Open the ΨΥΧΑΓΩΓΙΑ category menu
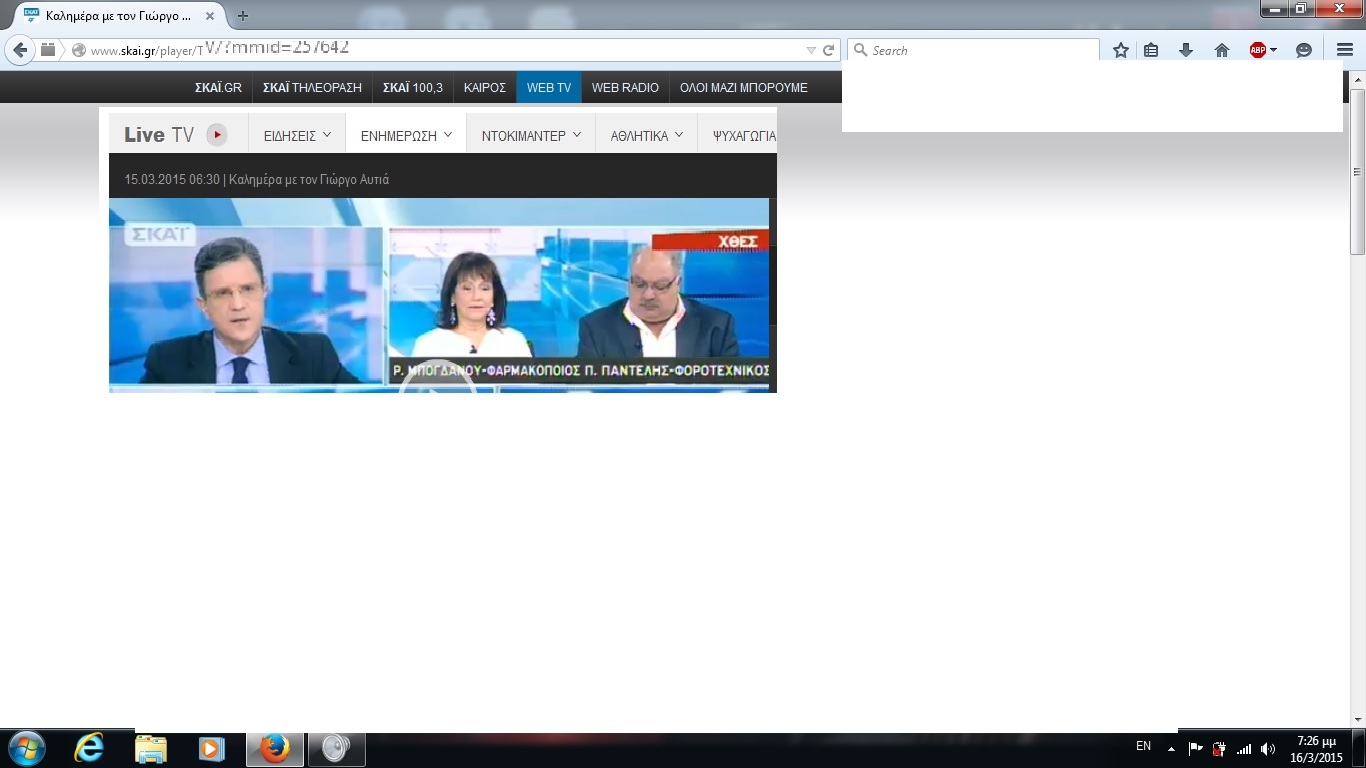The width and height of the screenshot is (1366, 768). click(x=743, y=135)
